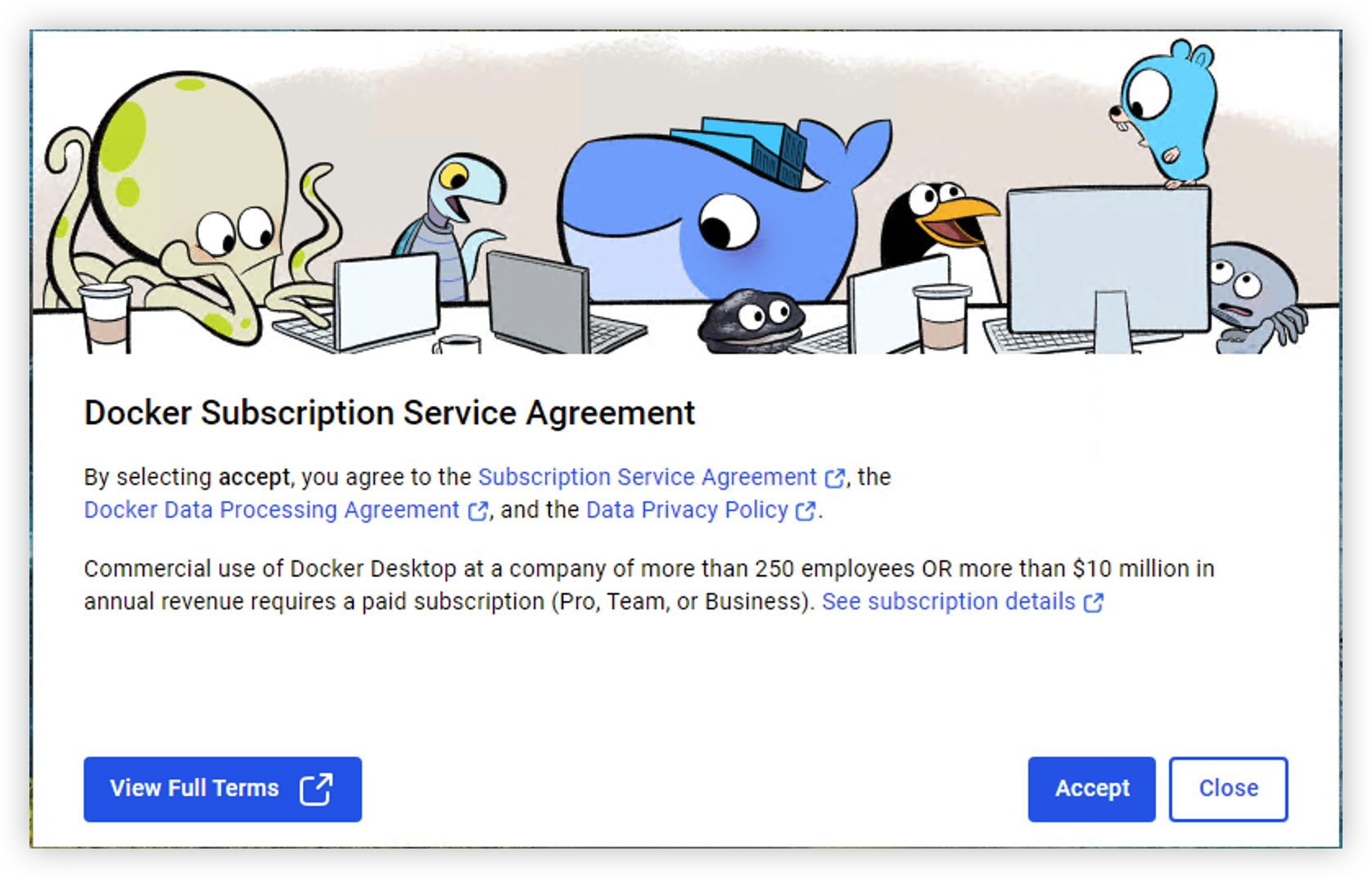Open View Full Terms

coord(223,789)
